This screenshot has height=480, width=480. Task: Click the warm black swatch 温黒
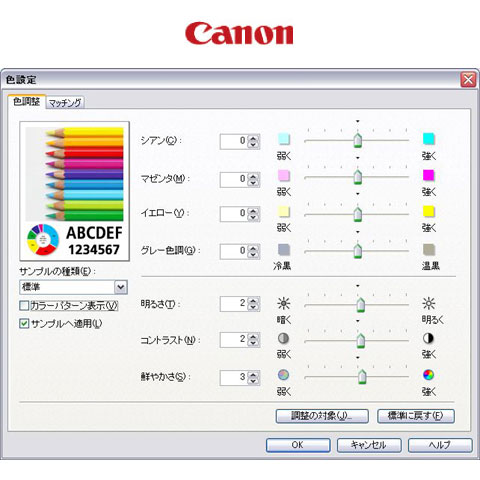[x=429, y=250]
